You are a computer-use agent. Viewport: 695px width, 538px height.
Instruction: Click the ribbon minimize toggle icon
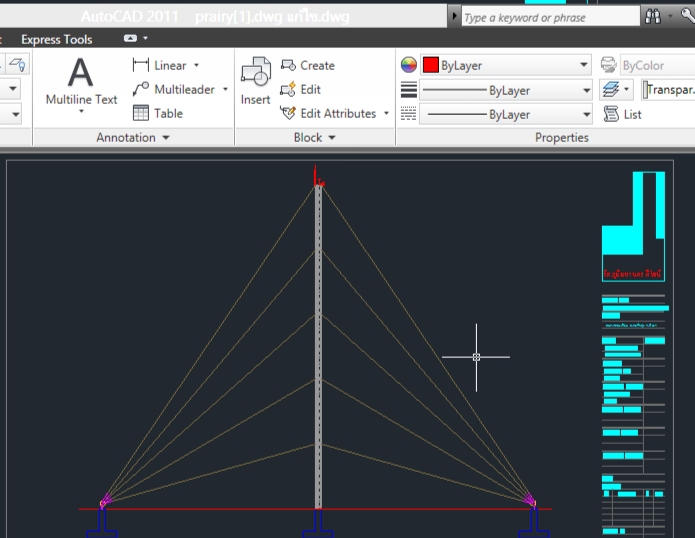[x=130, y=39]
